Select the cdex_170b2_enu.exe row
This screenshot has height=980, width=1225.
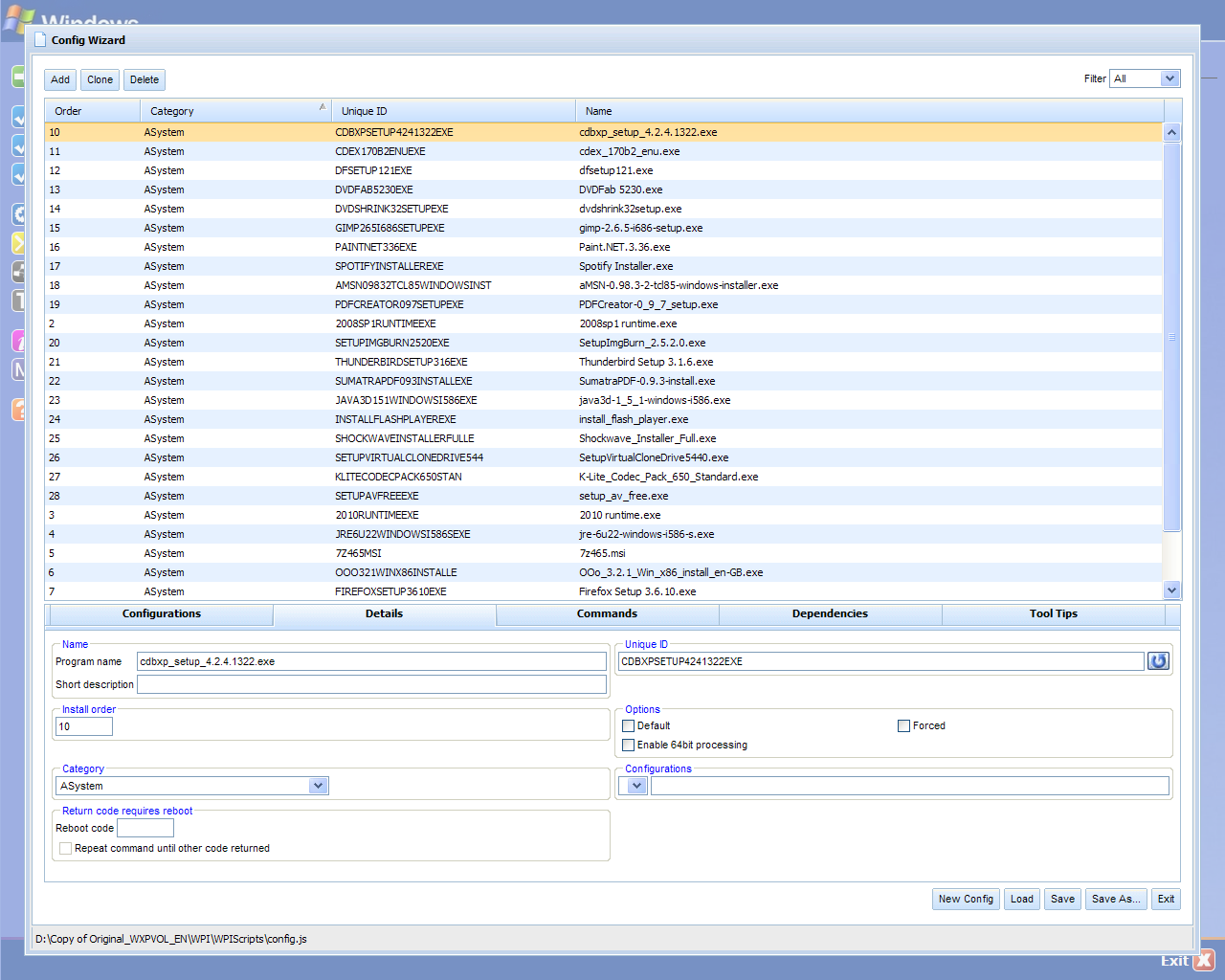click(604, 151)
